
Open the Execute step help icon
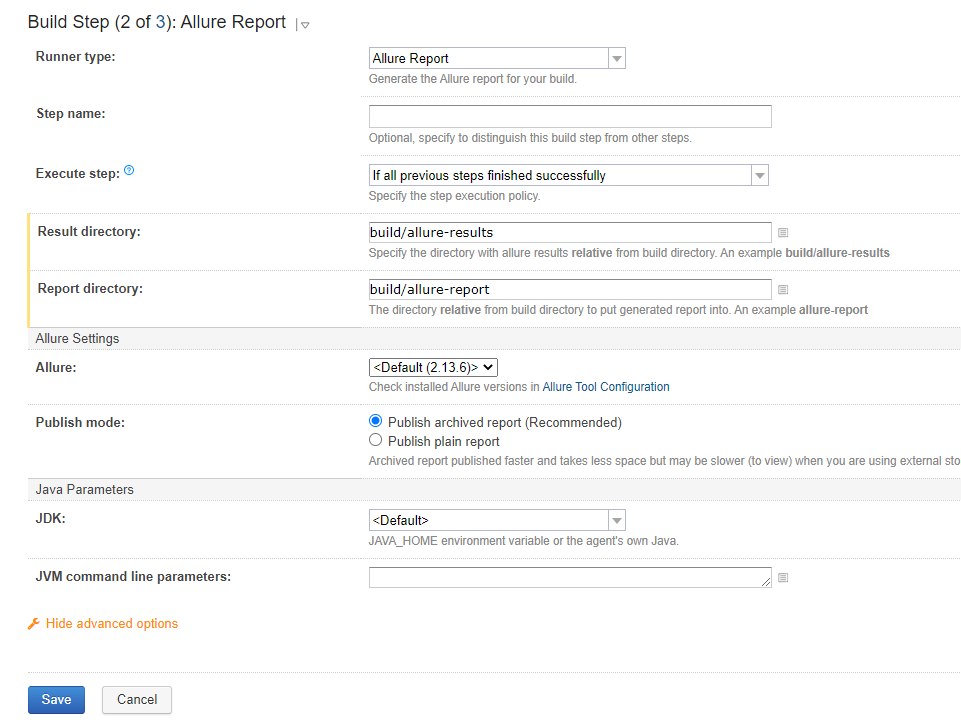[129, 170]
